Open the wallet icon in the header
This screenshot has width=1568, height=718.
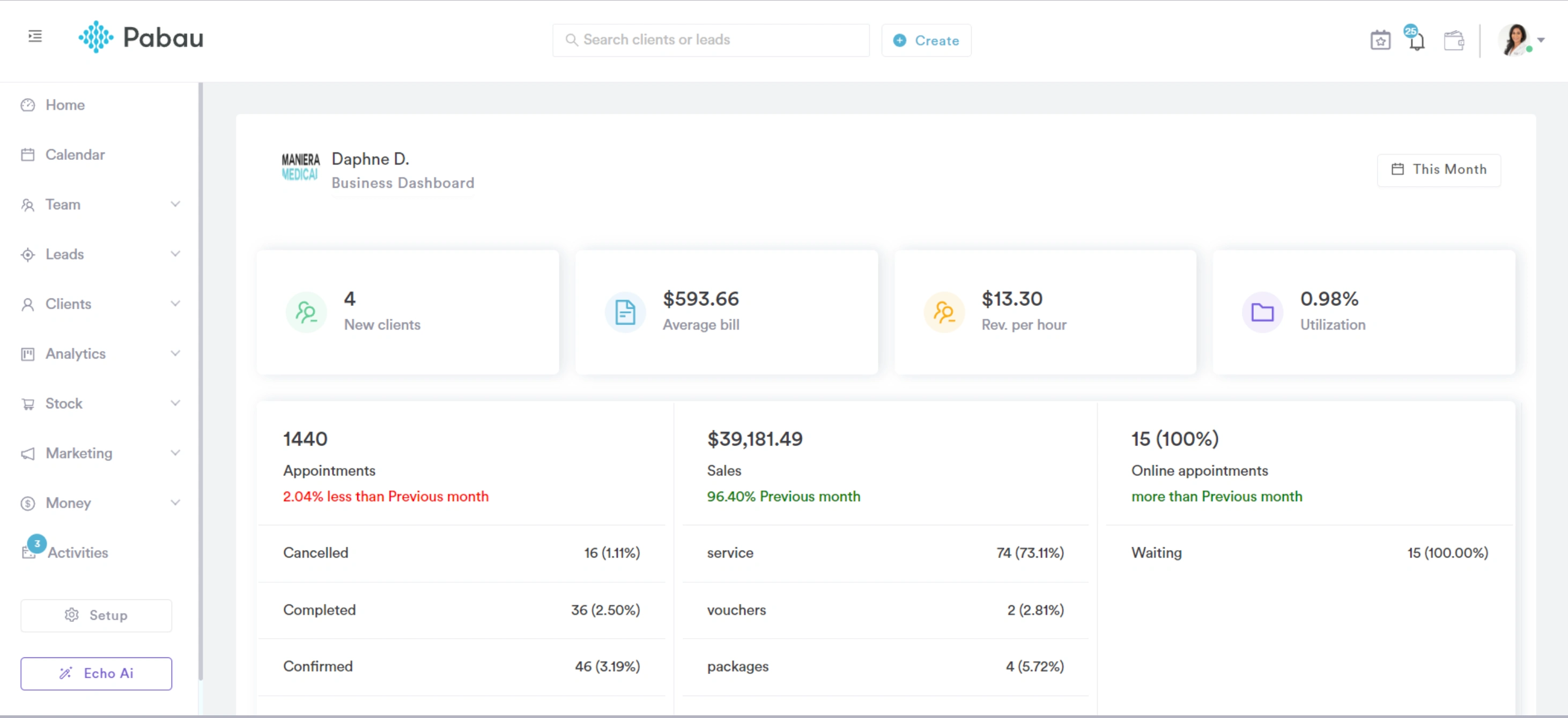1454,41
